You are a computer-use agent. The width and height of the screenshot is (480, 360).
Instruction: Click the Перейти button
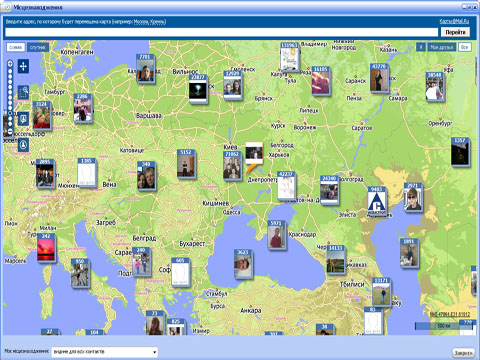pos(455,32)
